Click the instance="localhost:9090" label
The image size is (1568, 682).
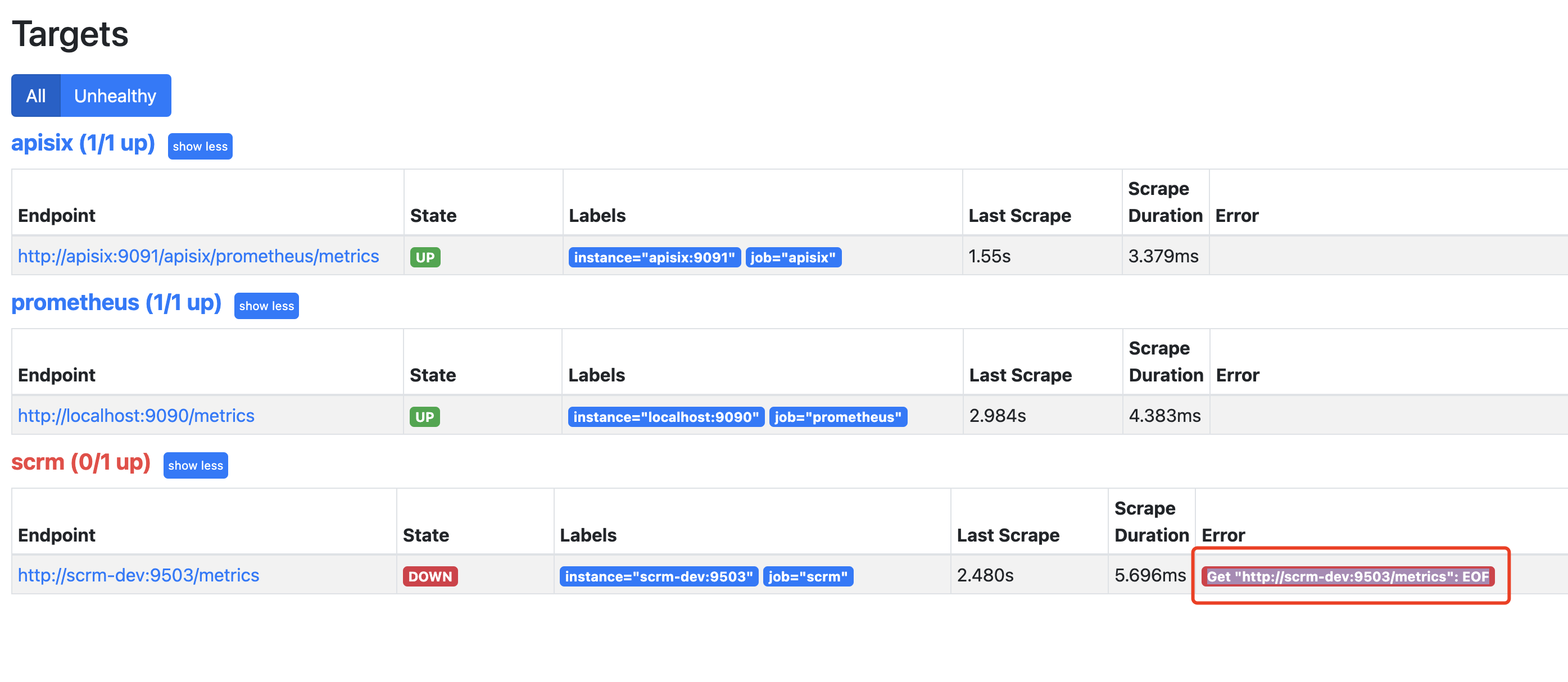click(x=666, y=417)
